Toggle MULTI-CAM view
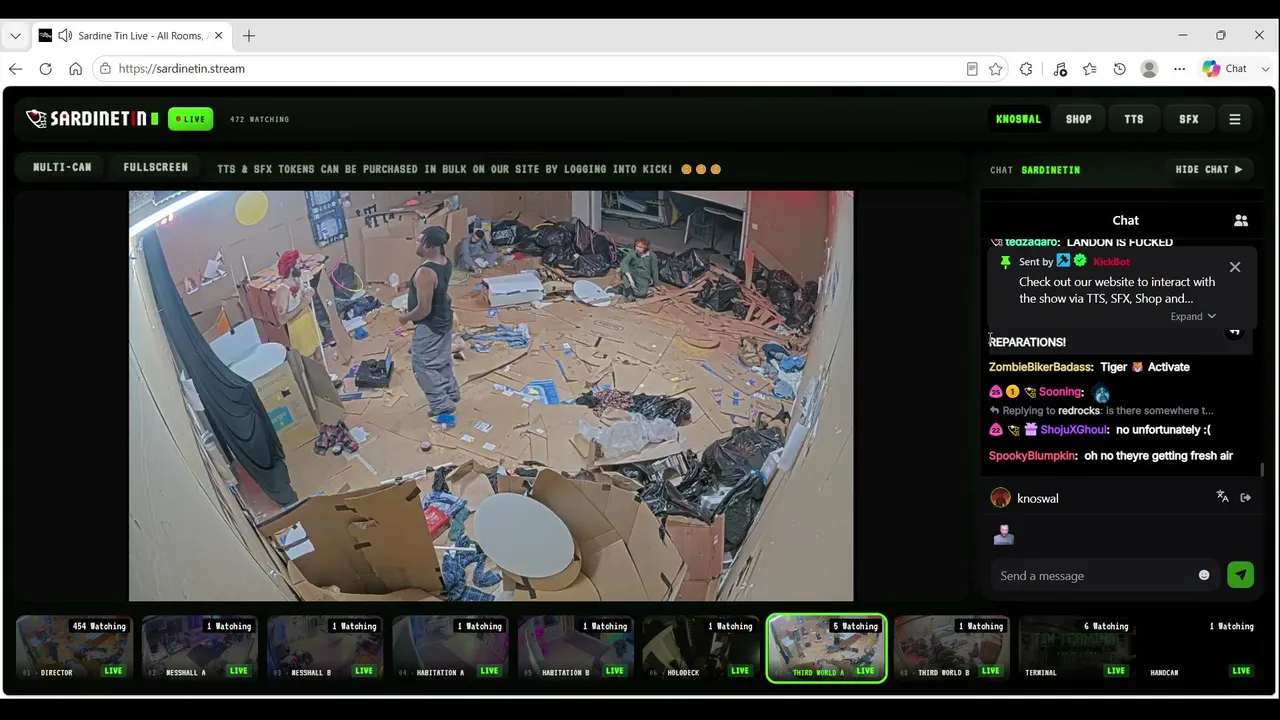This screenshot has width=1280, height=720. click(x=62, y=167)
